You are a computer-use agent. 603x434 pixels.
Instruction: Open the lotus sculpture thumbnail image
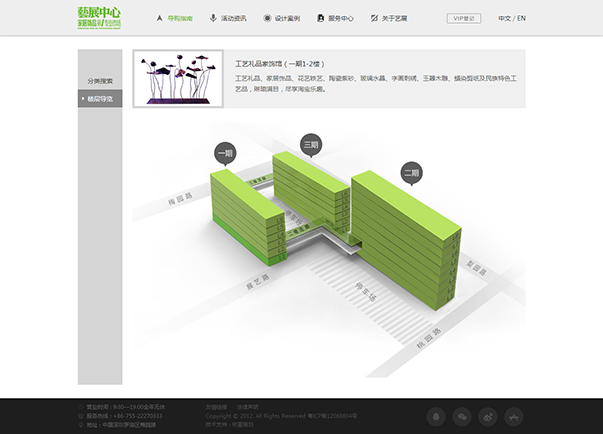coord(178,79)
